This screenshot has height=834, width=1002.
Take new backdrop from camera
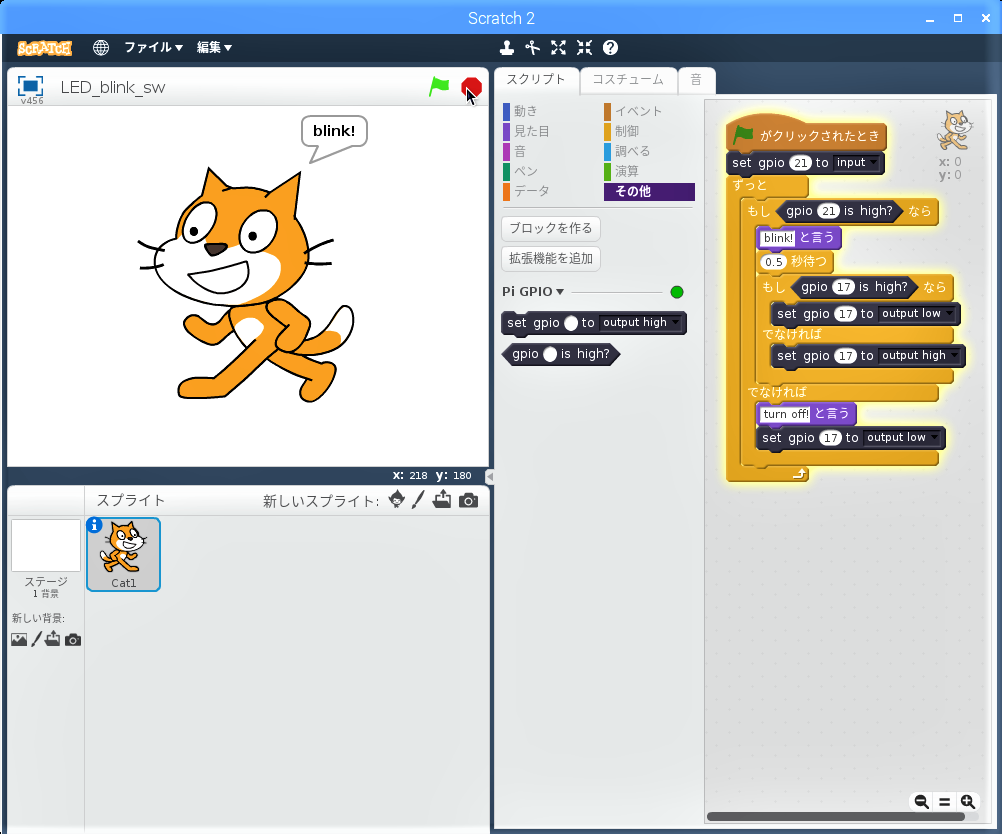[73, 640]
